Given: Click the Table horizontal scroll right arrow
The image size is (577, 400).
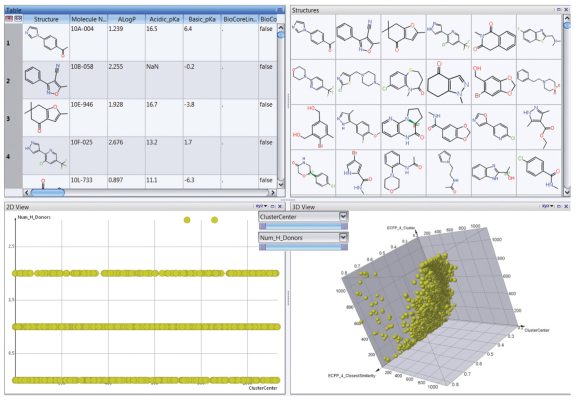Looking at the screenshot, I should [x=272, y=192].
